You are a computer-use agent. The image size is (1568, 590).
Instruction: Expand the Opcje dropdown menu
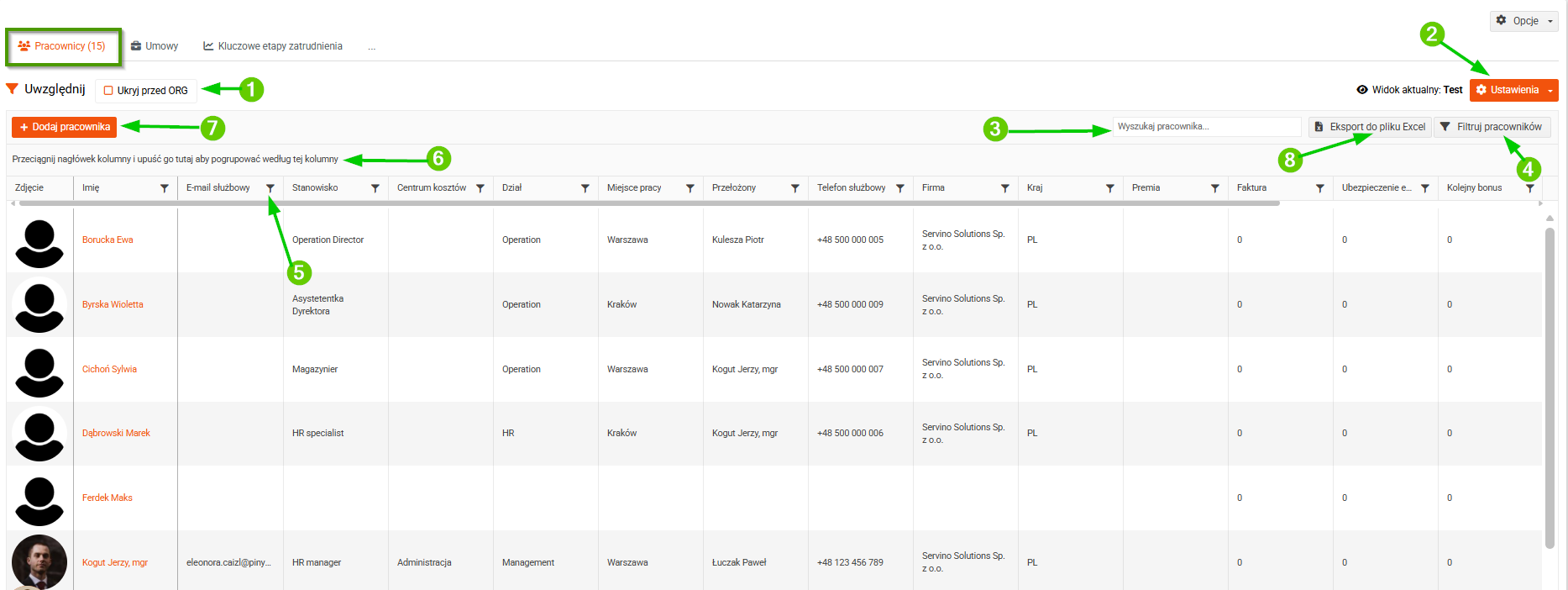pyautogui.click(x=1524, y=21)
